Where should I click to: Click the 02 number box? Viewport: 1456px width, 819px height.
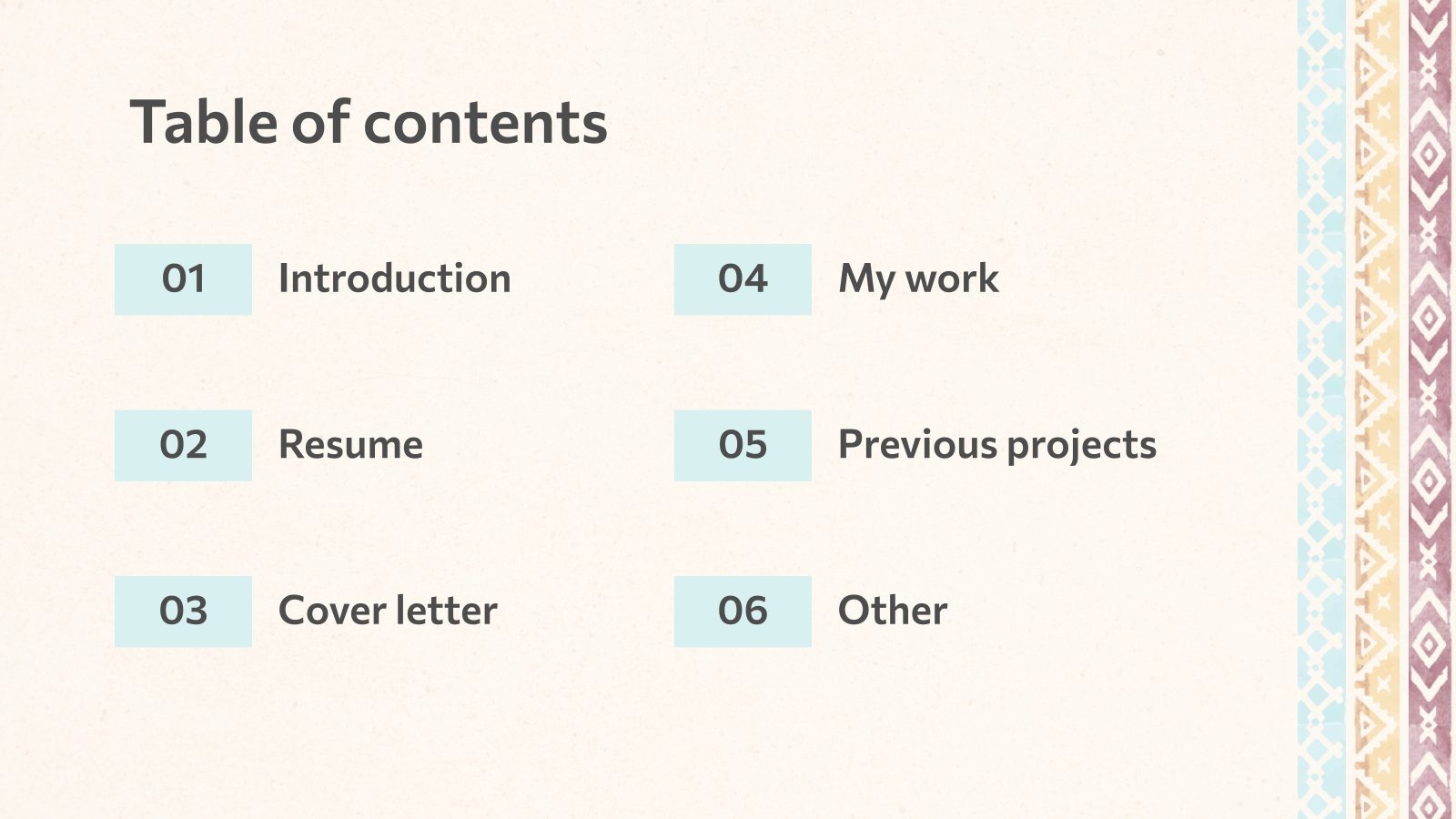[x=183, y=445]
